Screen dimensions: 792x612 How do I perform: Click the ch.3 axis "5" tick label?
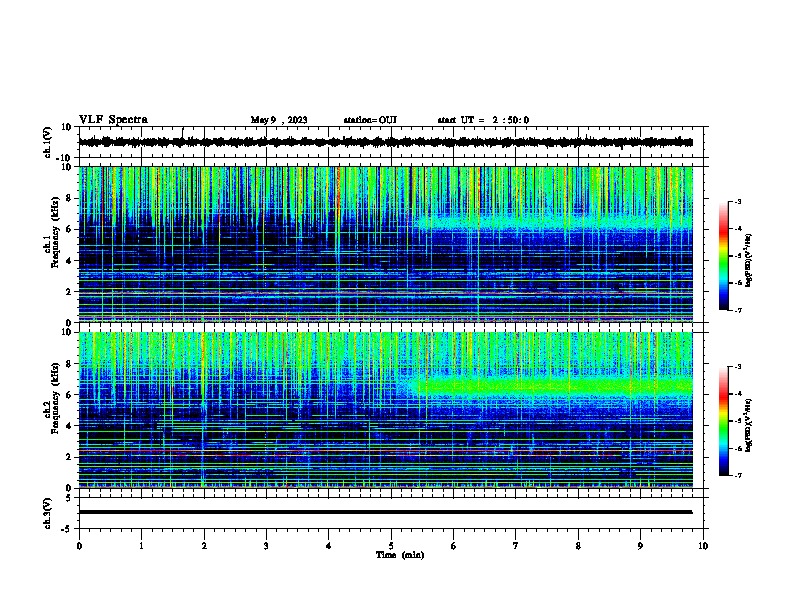point(70,498)
